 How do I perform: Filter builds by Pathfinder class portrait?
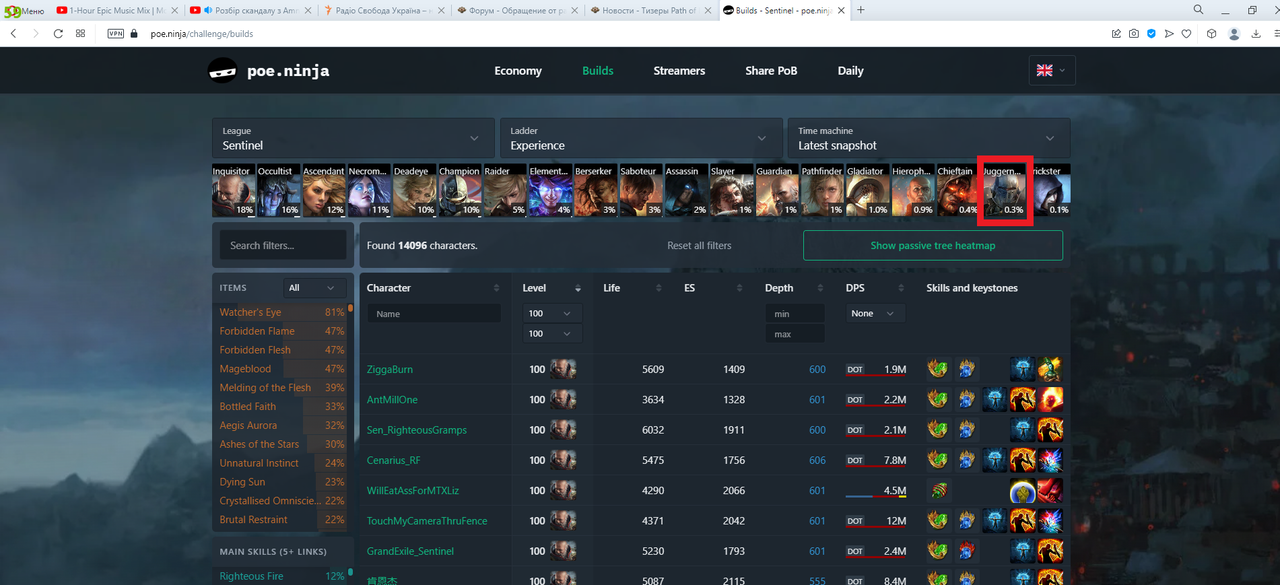(821, 190)
